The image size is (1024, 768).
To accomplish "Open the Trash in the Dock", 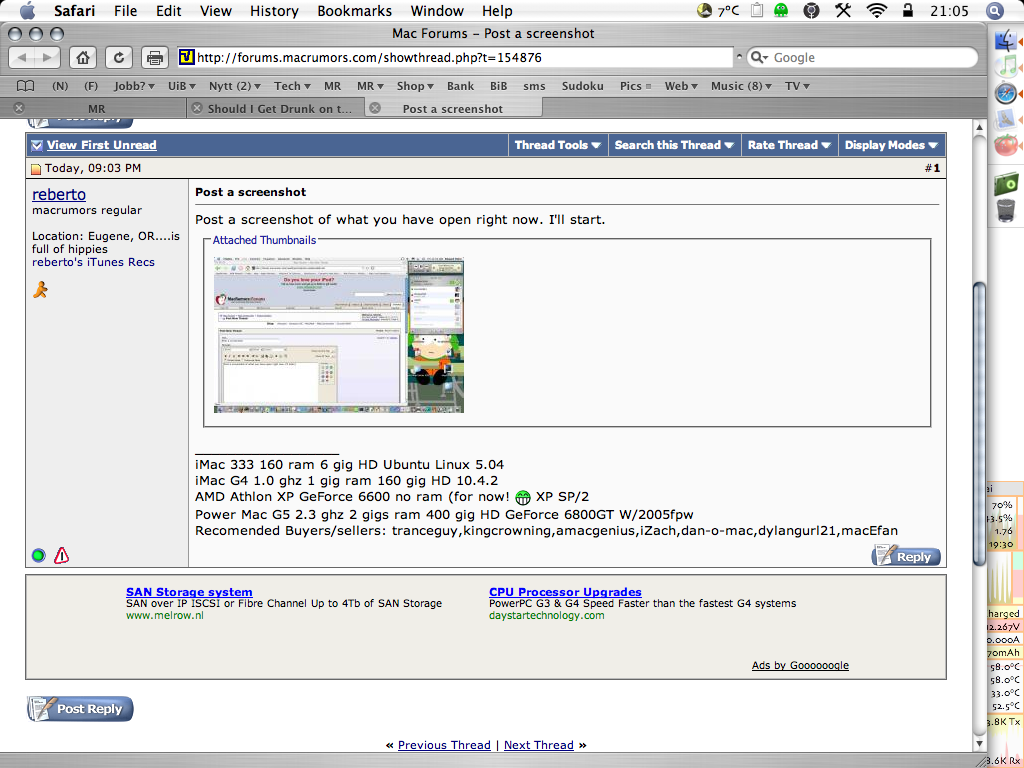I will click(x=1006, y=211).
